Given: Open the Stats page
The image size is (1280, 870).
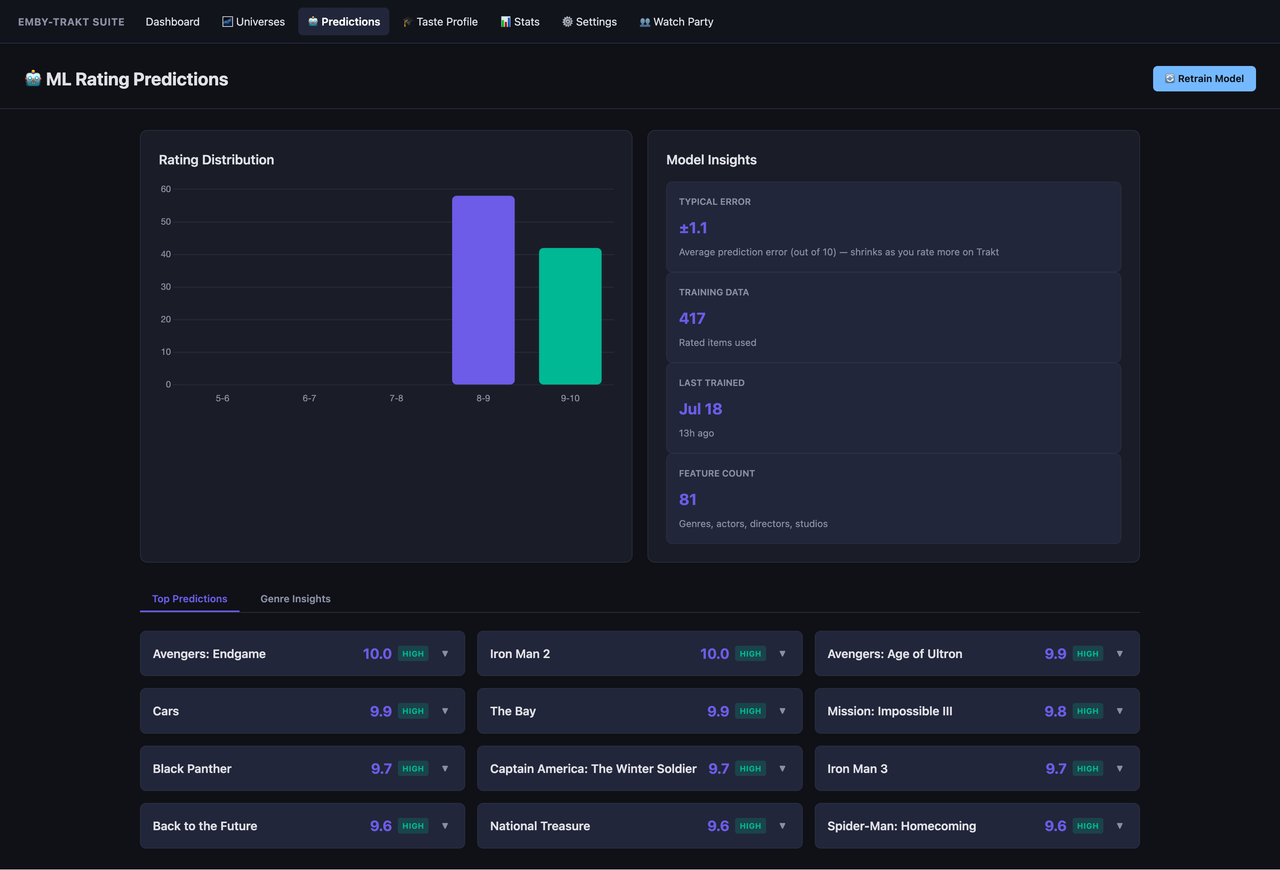Looking at the screenshot, I should point(520,21).
